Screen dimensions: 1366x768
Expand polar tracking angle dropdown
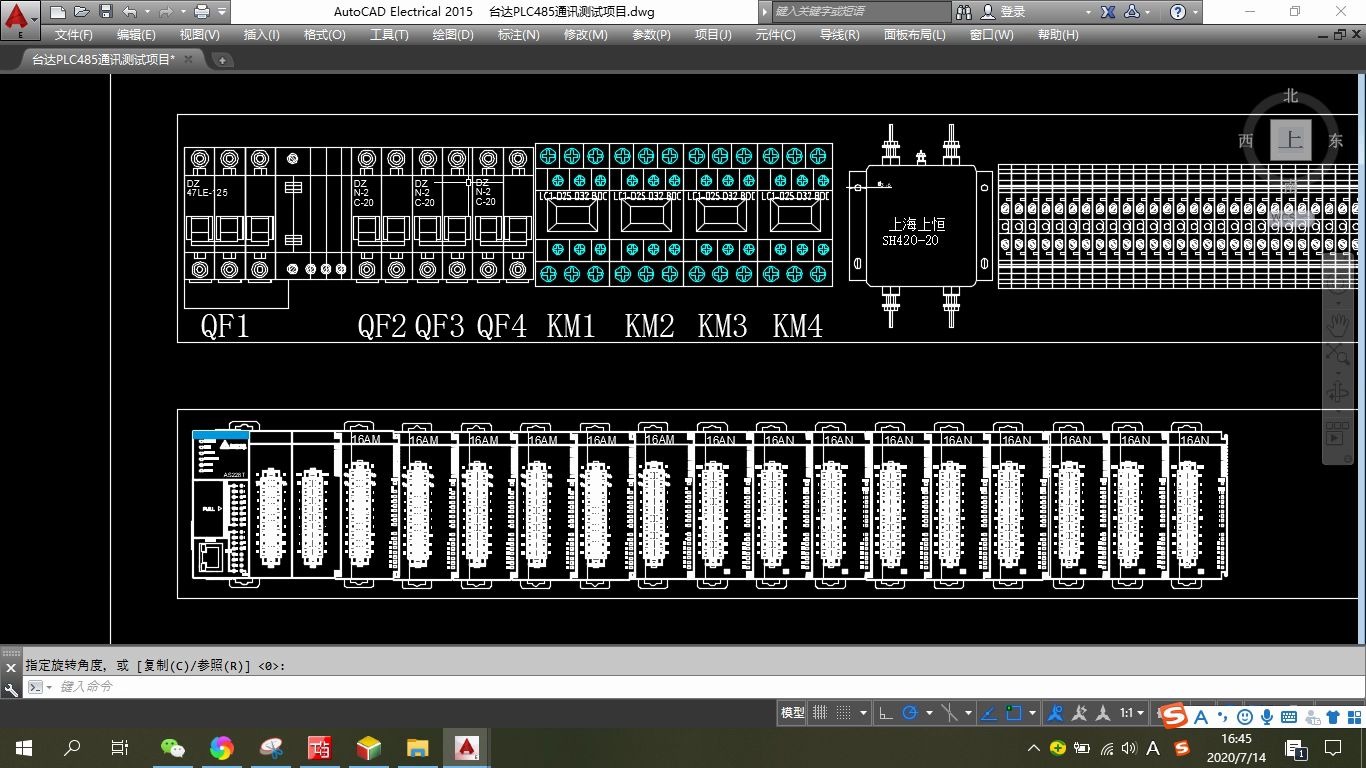[930, 713]
